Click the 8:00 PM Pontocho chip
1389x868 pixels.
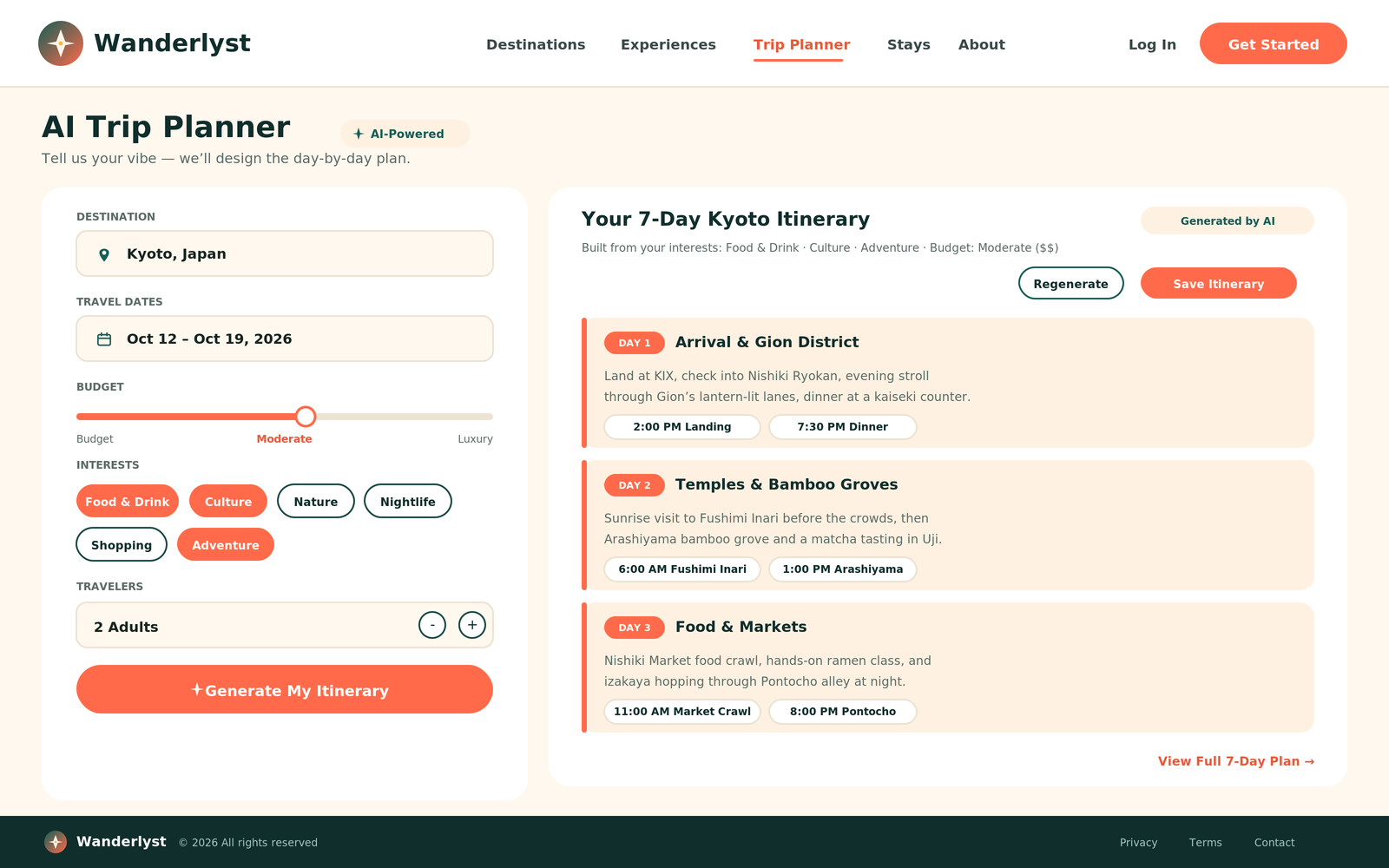[843, 712]
